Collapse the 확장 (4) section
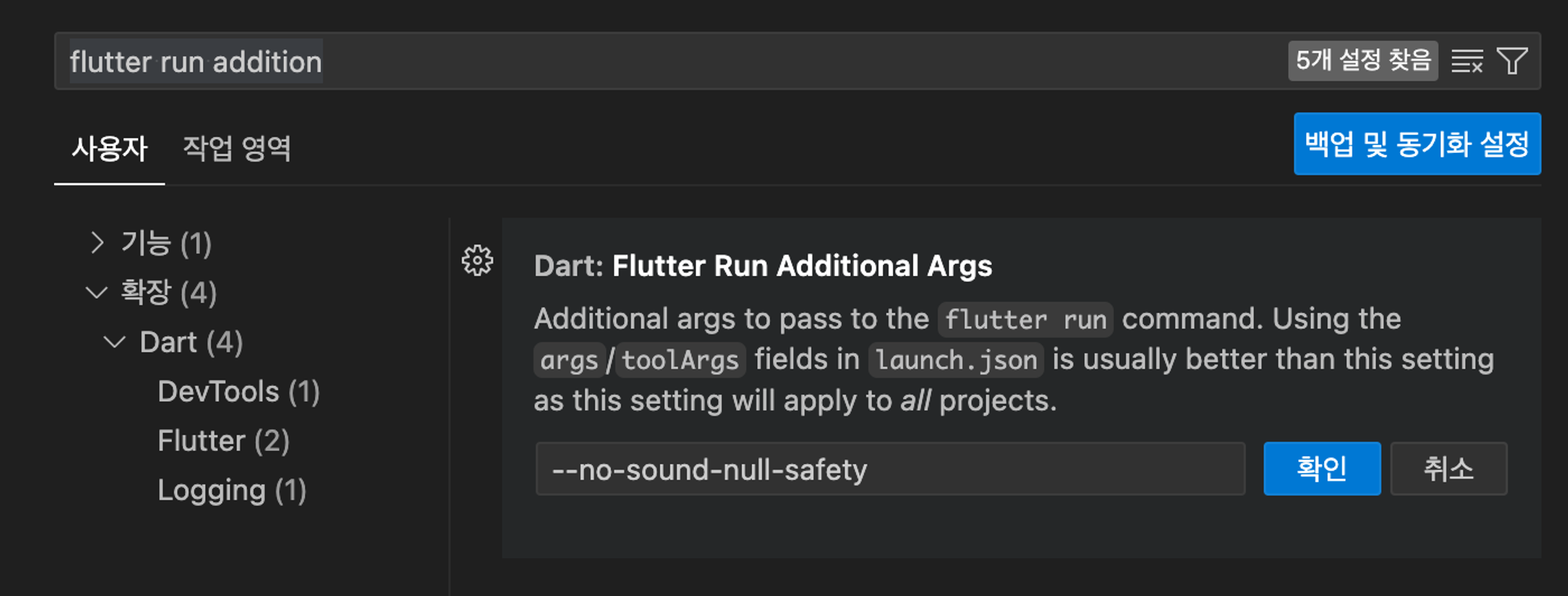This screenshot has height=596, width=1568. pos(96,293)
